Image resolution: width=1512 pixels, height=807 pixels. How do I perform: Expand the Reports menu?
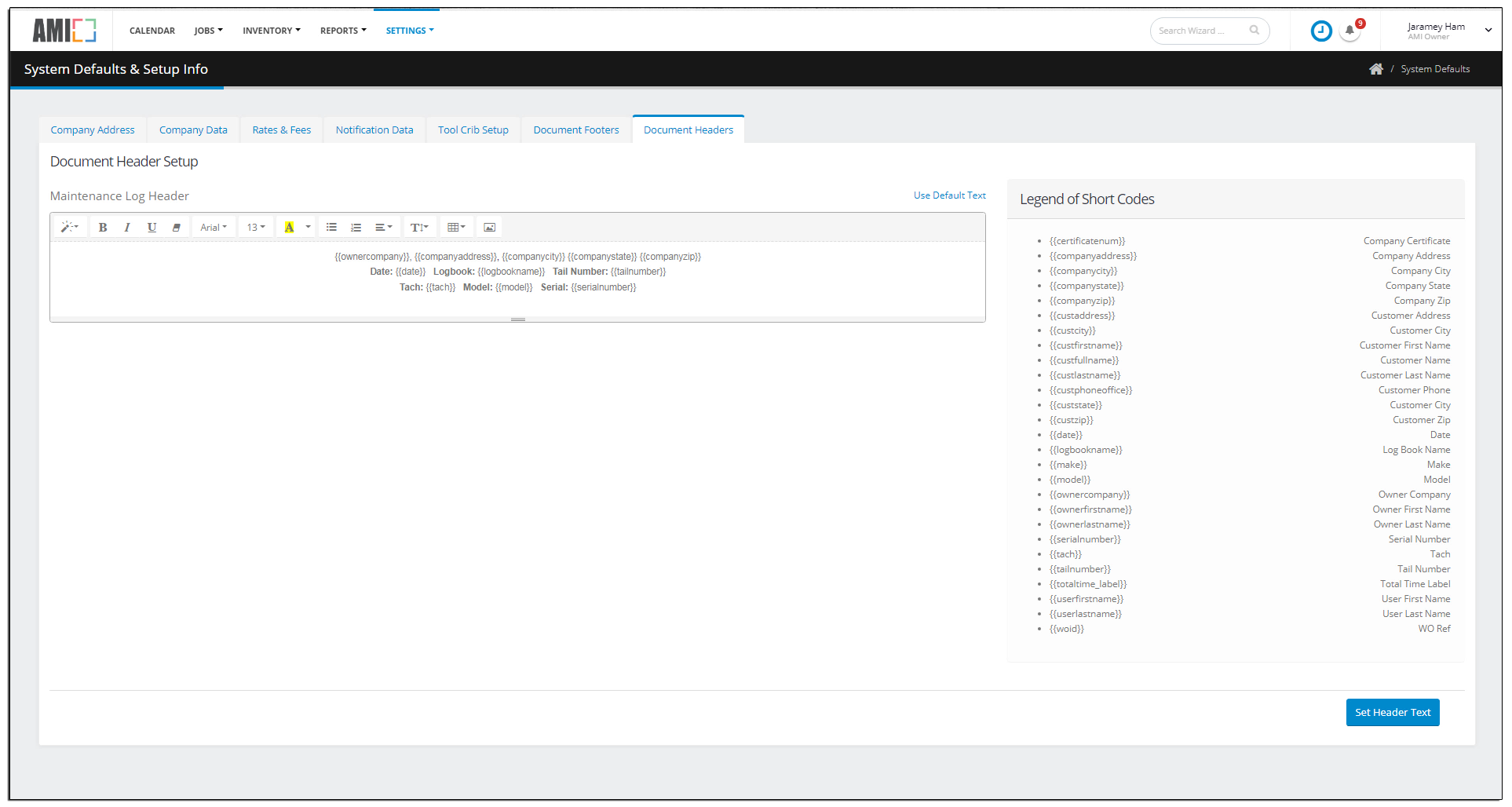343,31
